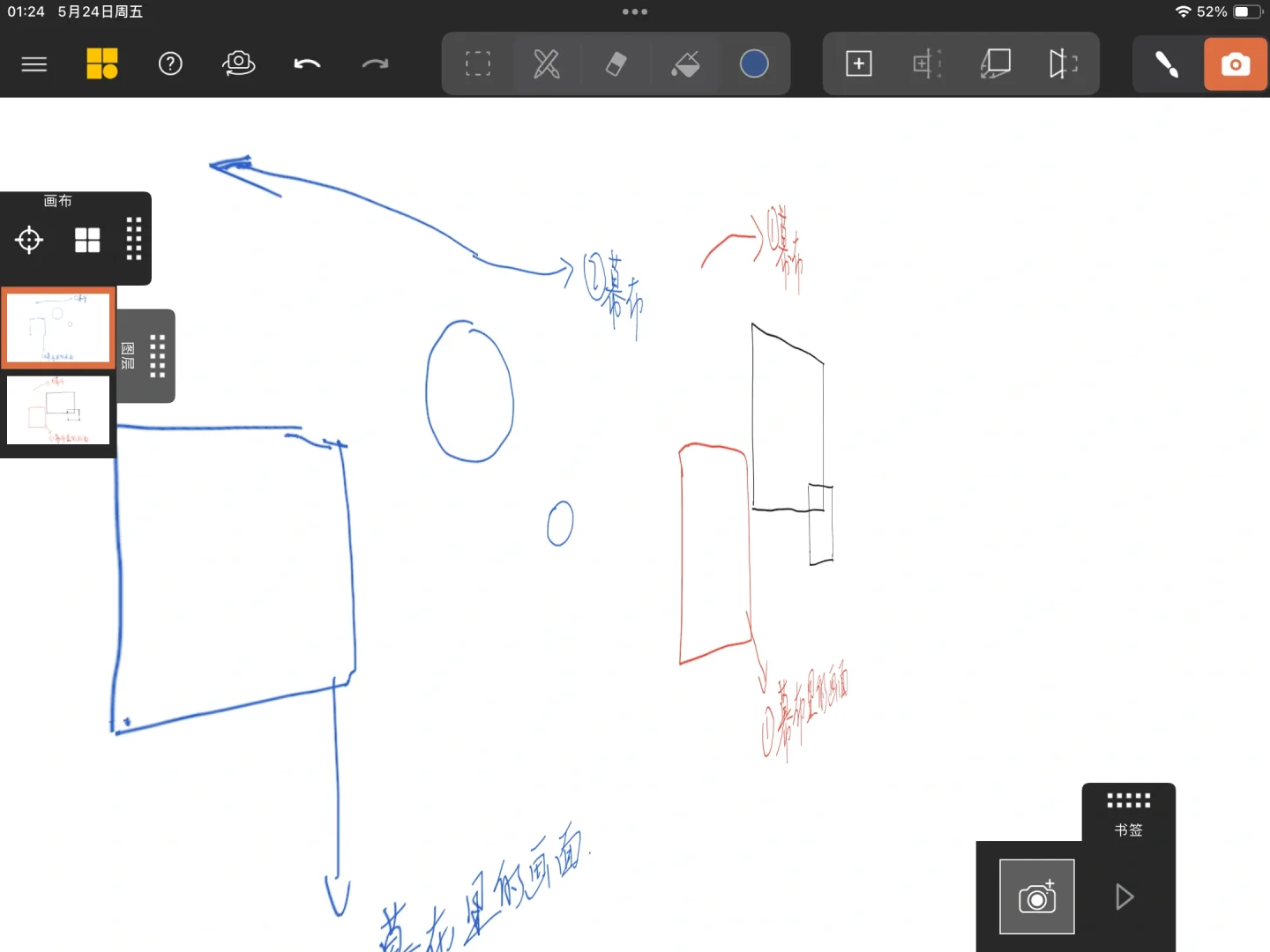Open the yellow grid gallery icon
1270x952 pixels.
pos(102,63)
